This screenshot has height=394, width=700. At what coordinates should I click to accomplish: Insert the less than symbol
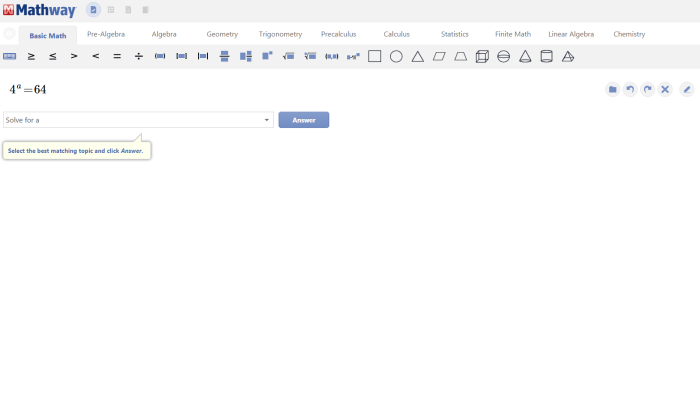96,56
